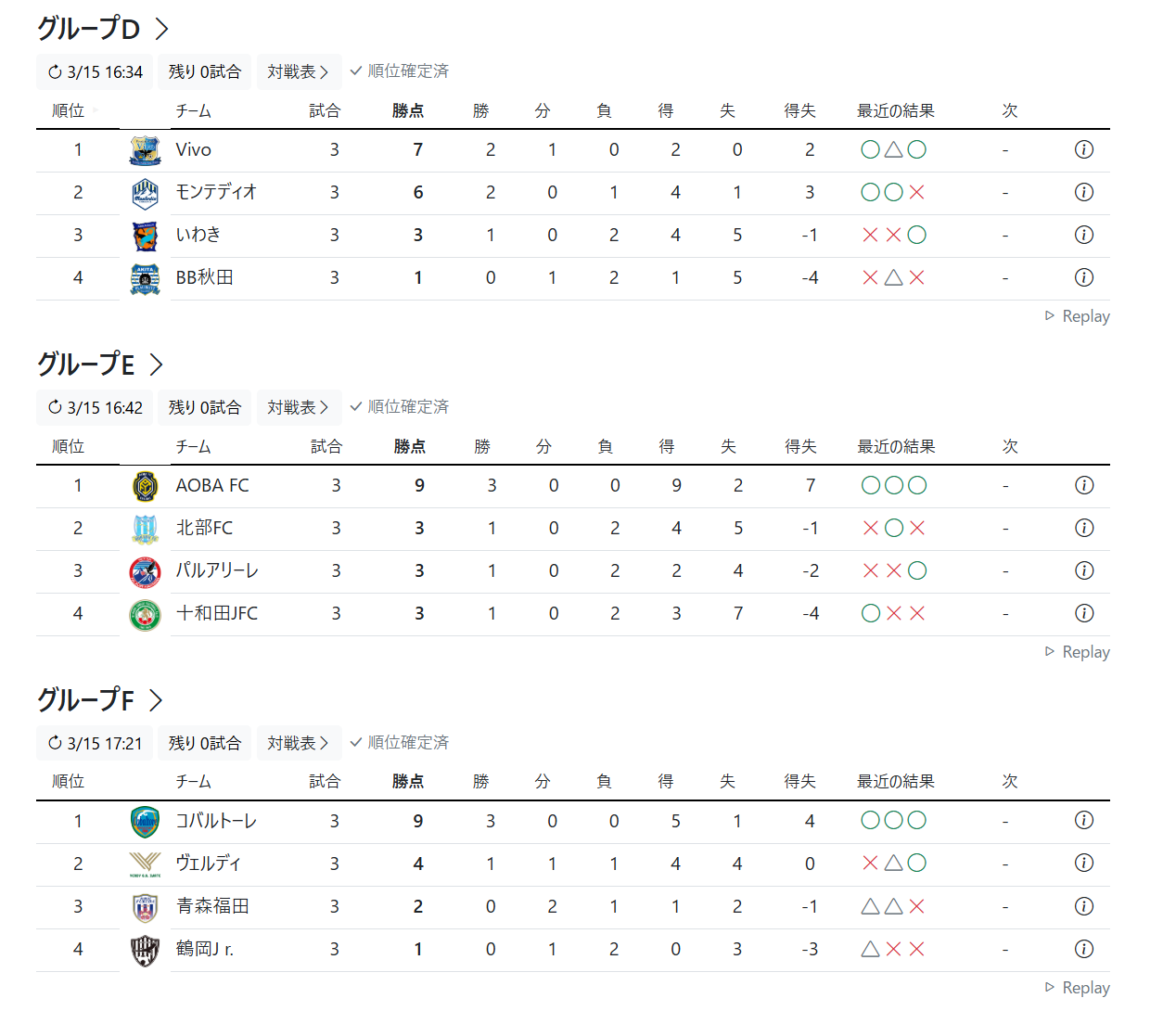Viewport: 1176px width, 1011px height.
Task: Click the ヴェルディ team name link
Action: pyautogui.click(x=208, y=864)
